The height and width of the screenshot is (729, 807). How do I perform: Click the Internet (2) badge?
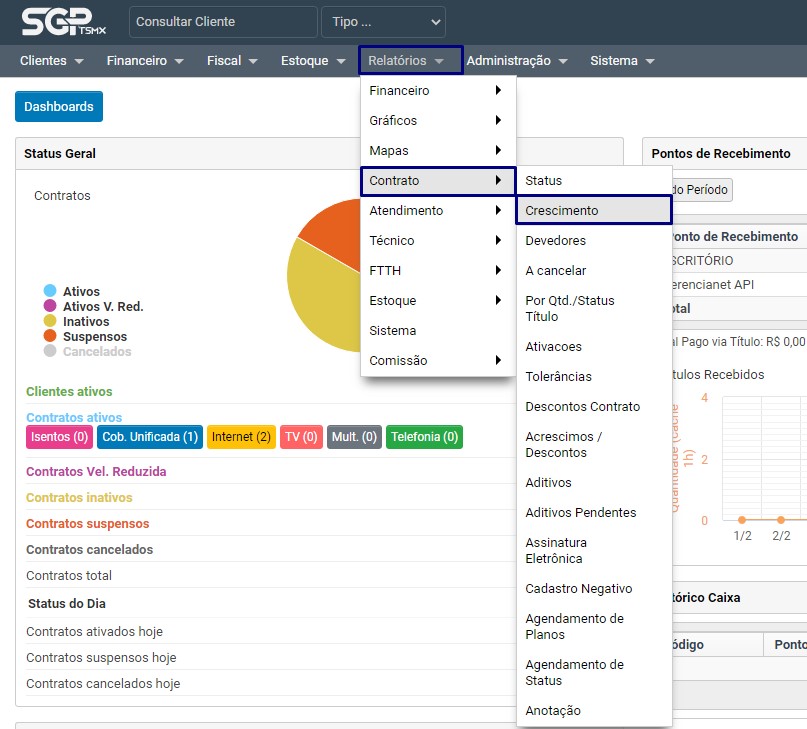coord(241,437)
